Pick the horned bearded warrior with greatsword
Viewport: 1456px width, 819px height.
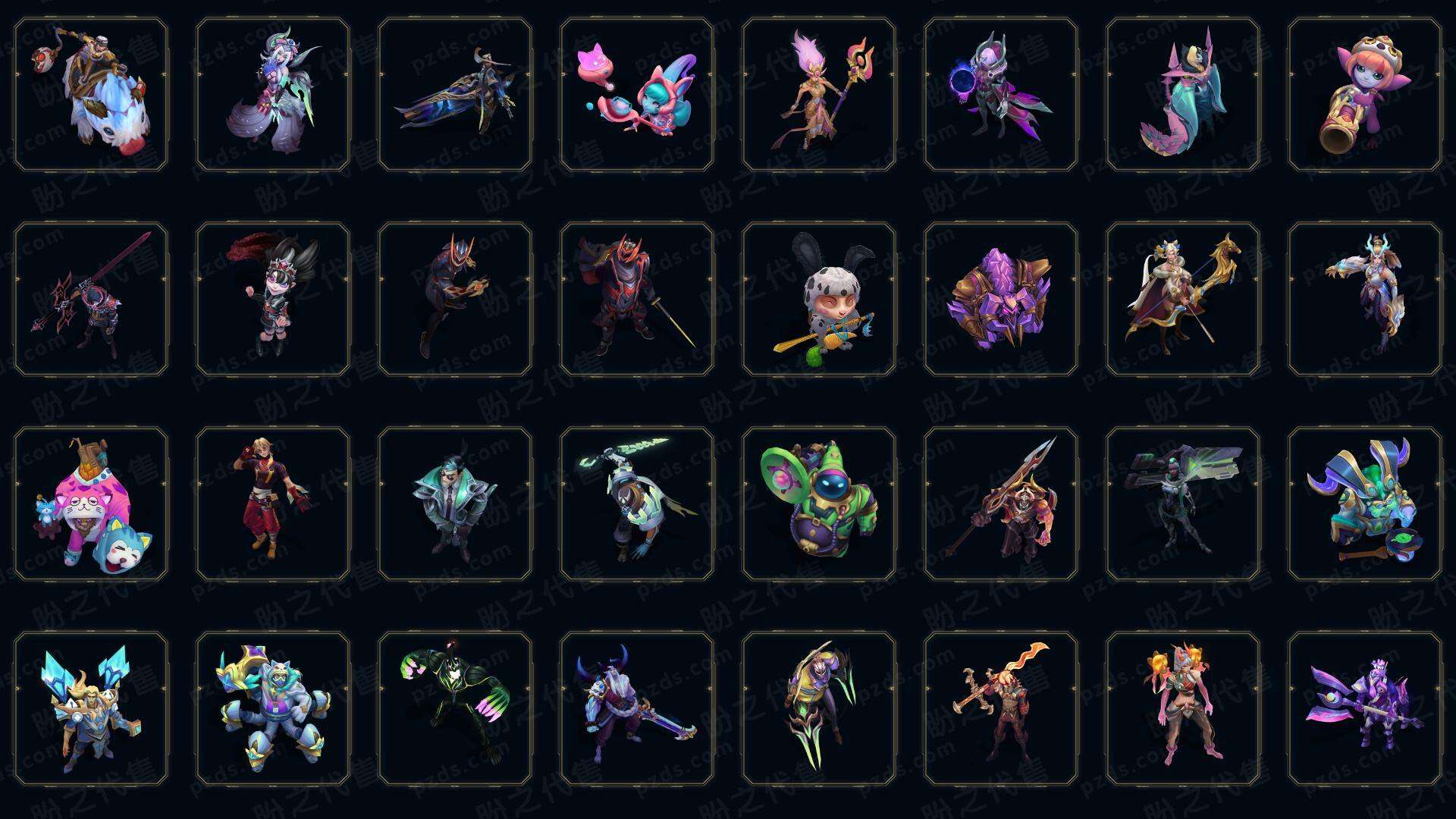click(x=637, y=709)
